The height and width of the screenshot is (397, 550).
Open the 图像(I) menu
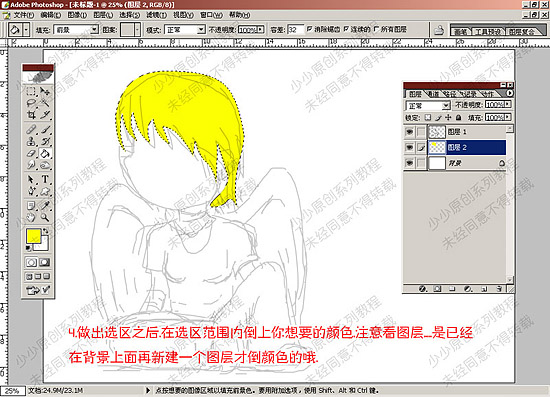[77, 15]
